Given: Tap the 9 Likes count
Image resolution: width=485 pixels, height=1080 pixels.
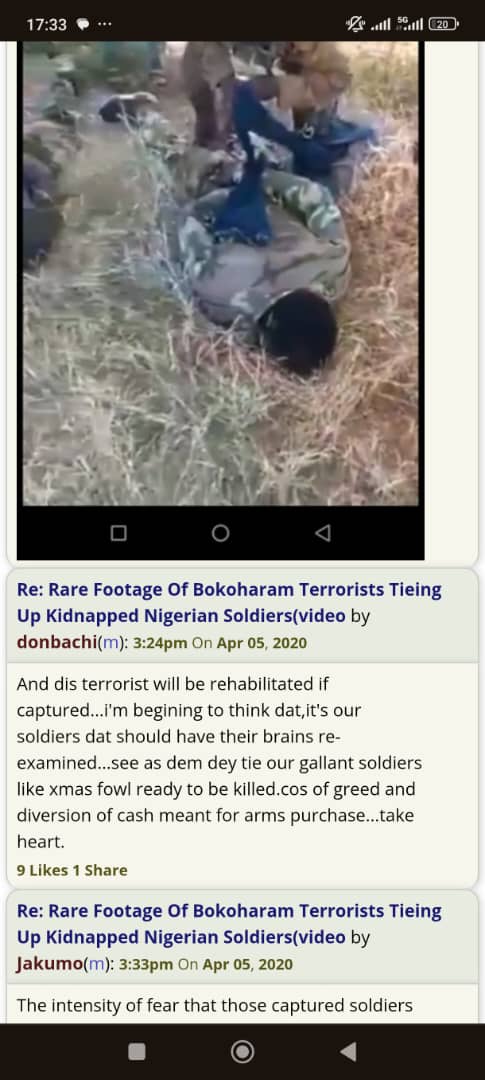Looking at the screenshot, I should tap(43, 870).
